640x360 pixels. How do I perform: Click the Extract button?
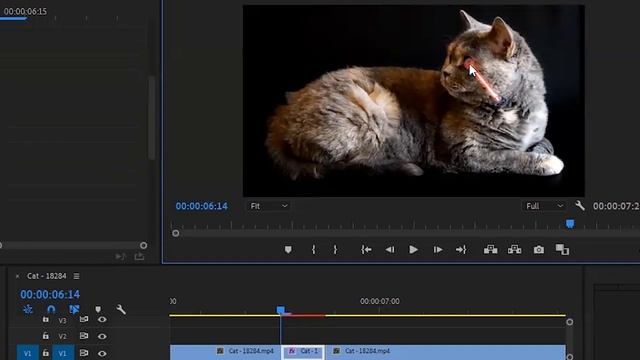pyautogui.click(x=514, y=249)
